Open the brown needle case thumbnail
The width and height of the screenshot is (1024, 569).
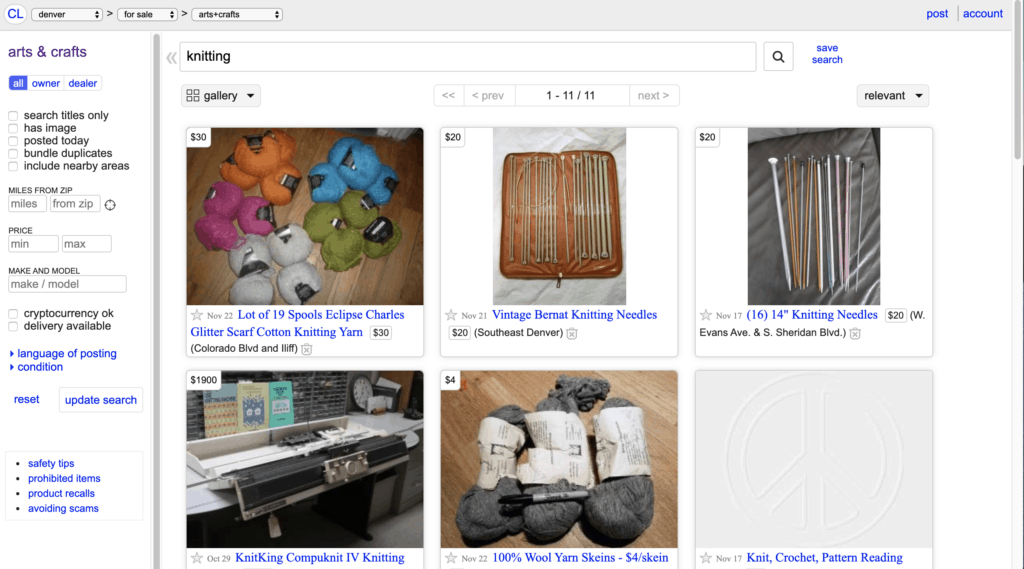(559, 216)
